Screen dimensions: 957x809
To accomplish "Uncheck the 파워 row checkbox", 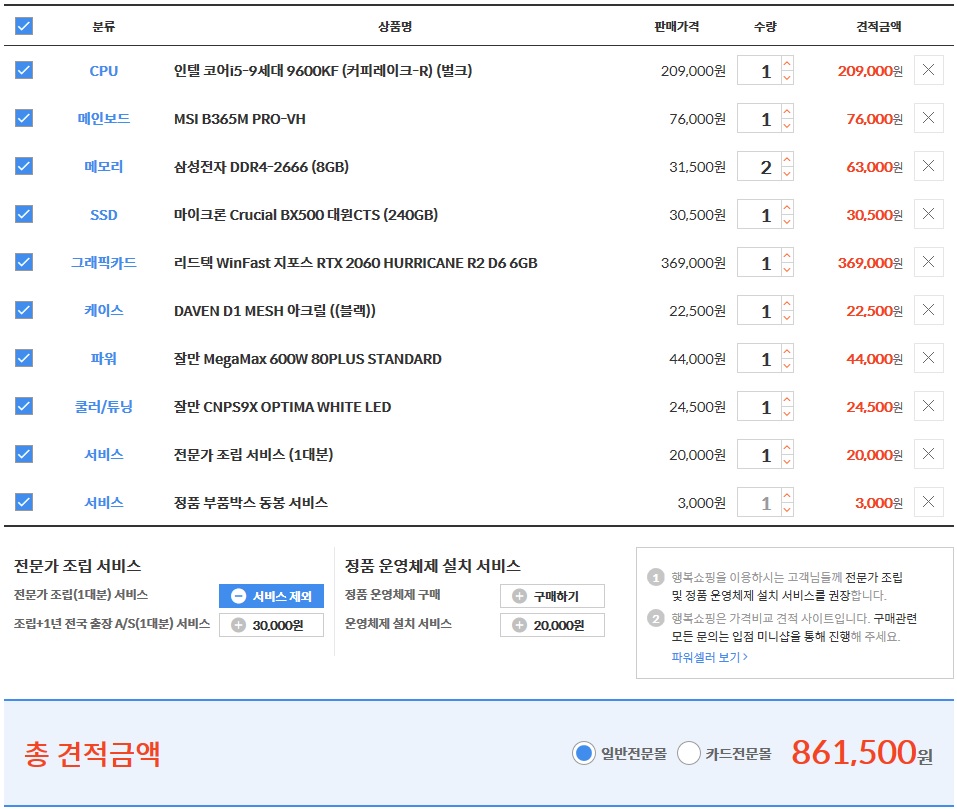I will pos(24,358).
